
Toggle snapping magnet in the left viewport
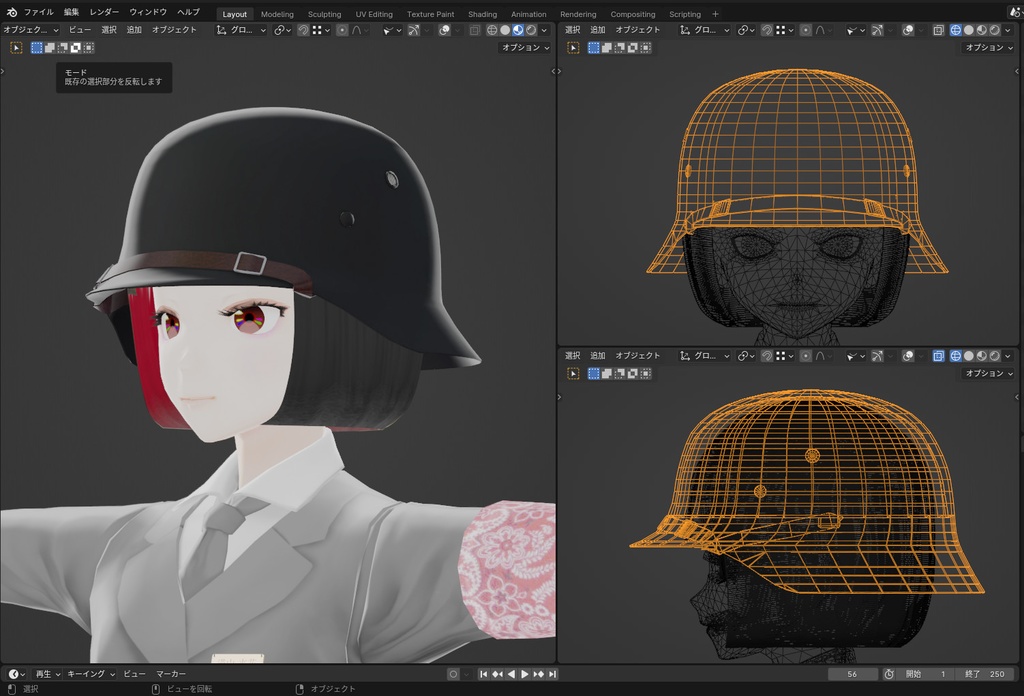(x=303, y=30)
